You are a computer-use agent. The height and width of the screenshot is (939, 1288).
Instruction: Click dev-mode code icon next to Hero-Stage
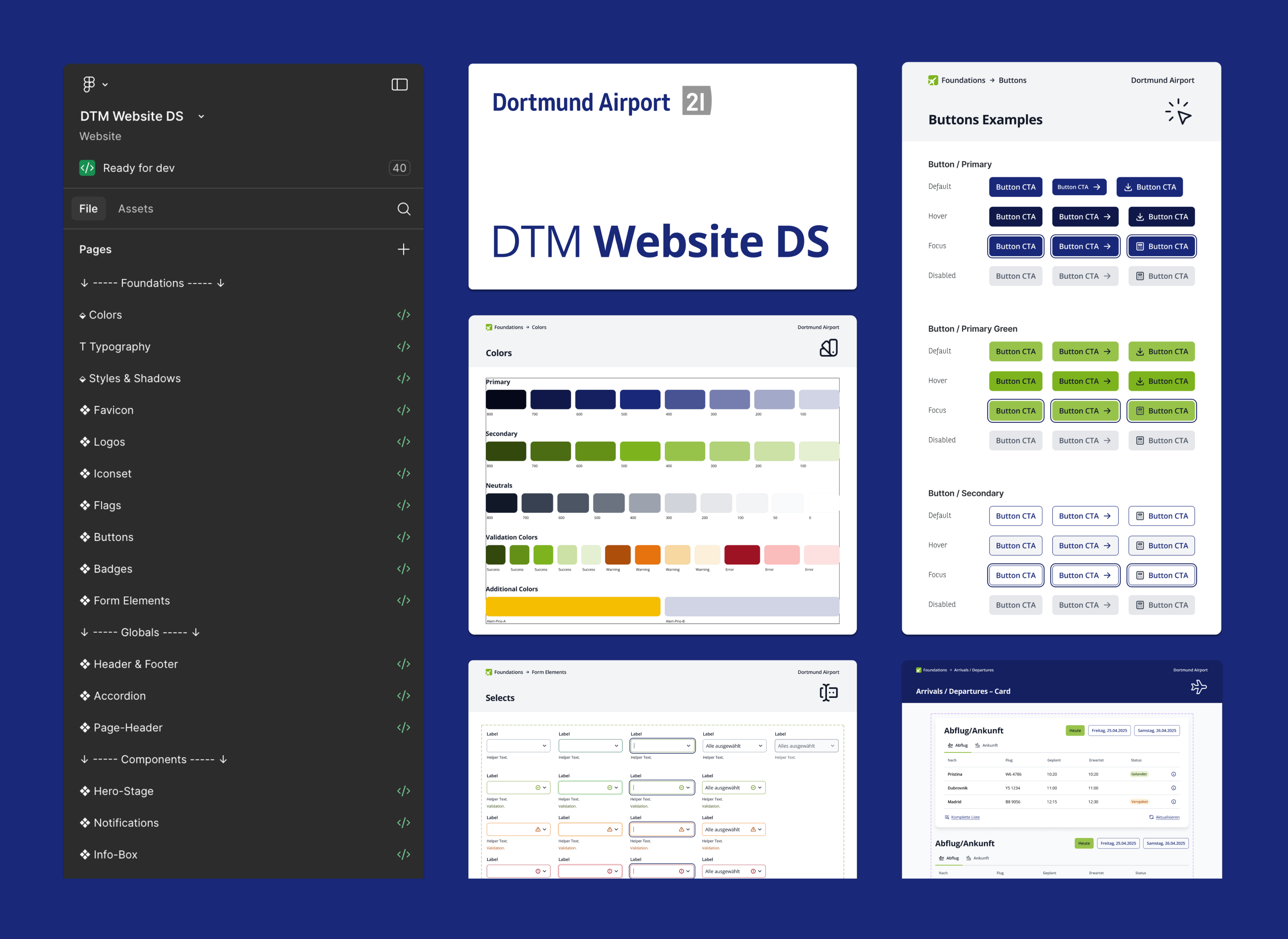(x=404, y=791)
